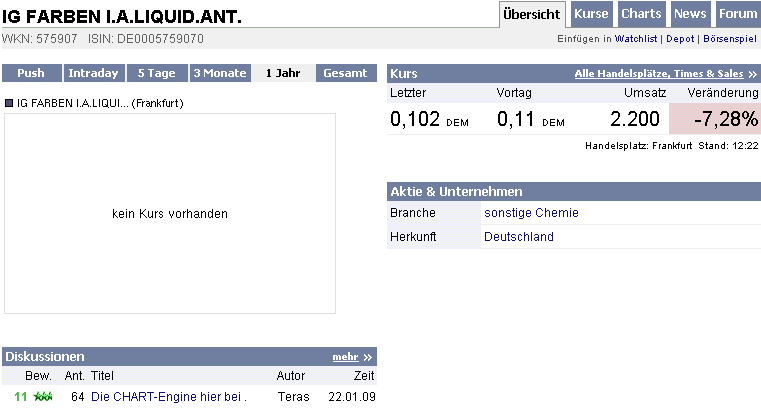This screenshot has height=408, width=761.
Task: Switch to the Kurse tab
Action: (x=592, y=14)
